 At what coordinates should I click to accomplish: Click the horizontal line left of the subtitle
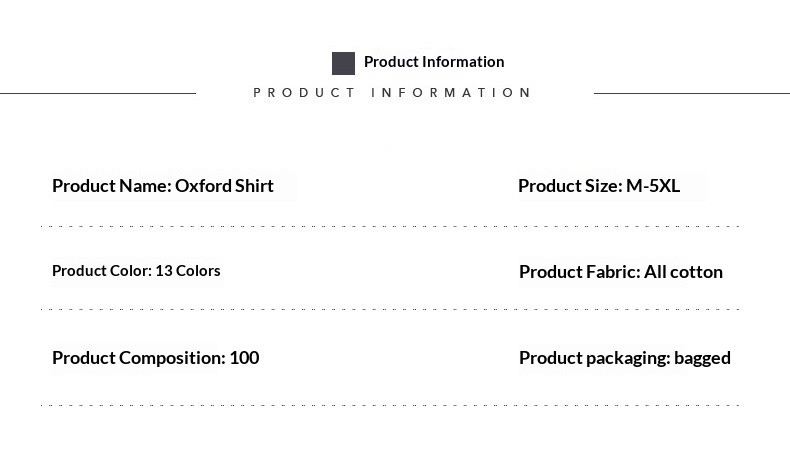click(x=98, y=93)
